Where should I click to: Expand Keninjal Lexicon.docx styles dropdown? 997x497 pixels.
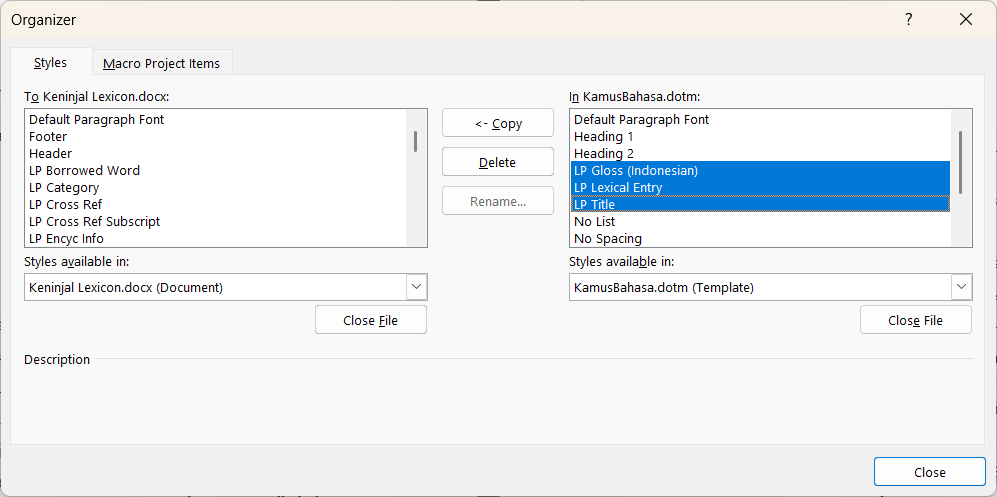coord(416,287)
